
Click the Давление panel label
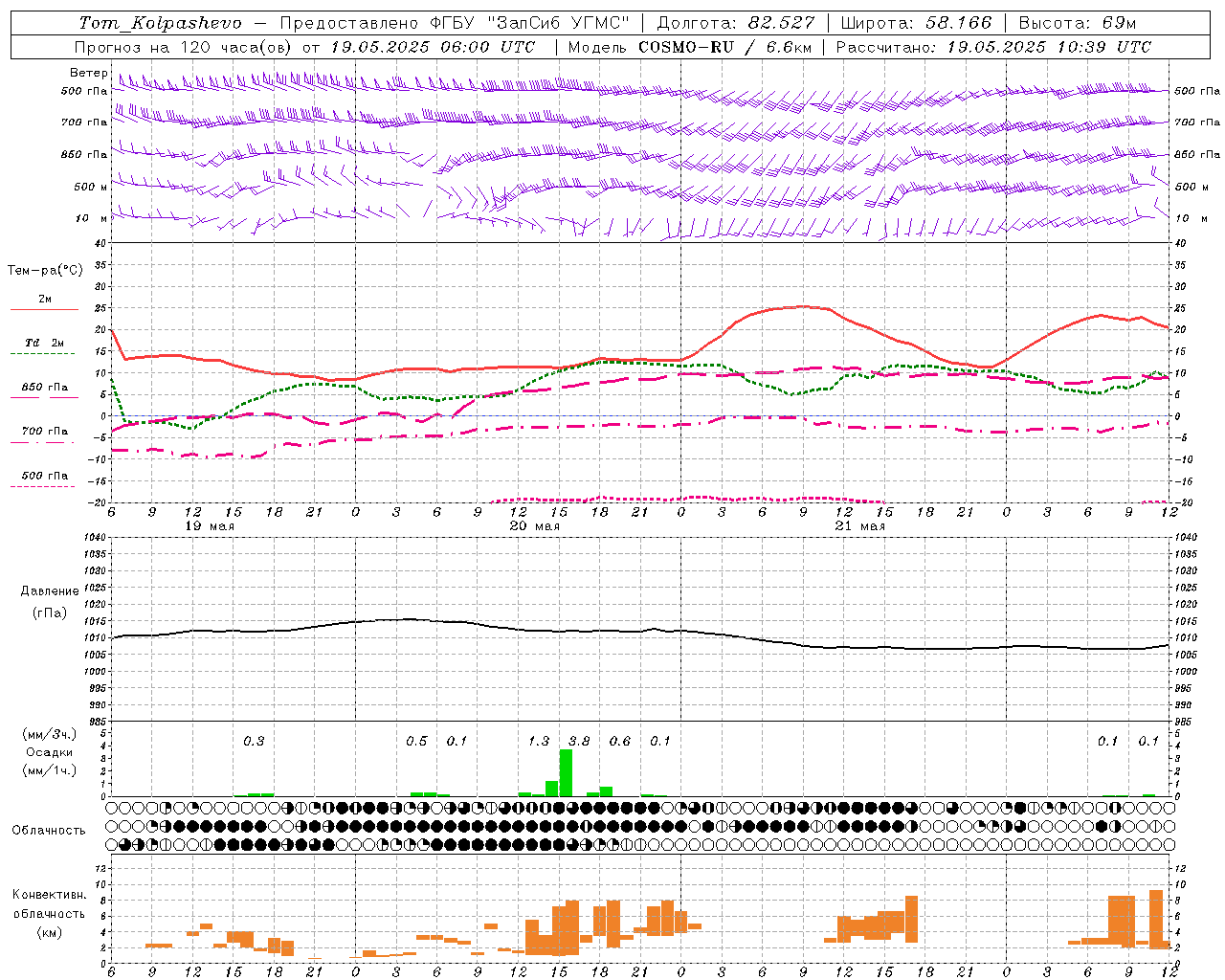[50, 591]
